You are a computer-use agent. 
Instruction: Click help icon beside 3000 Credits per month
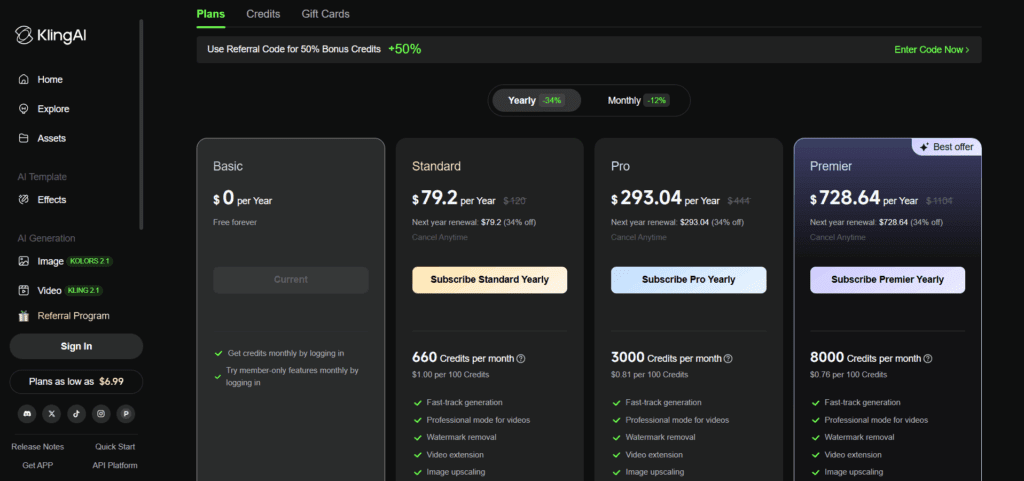coord(728,358)
